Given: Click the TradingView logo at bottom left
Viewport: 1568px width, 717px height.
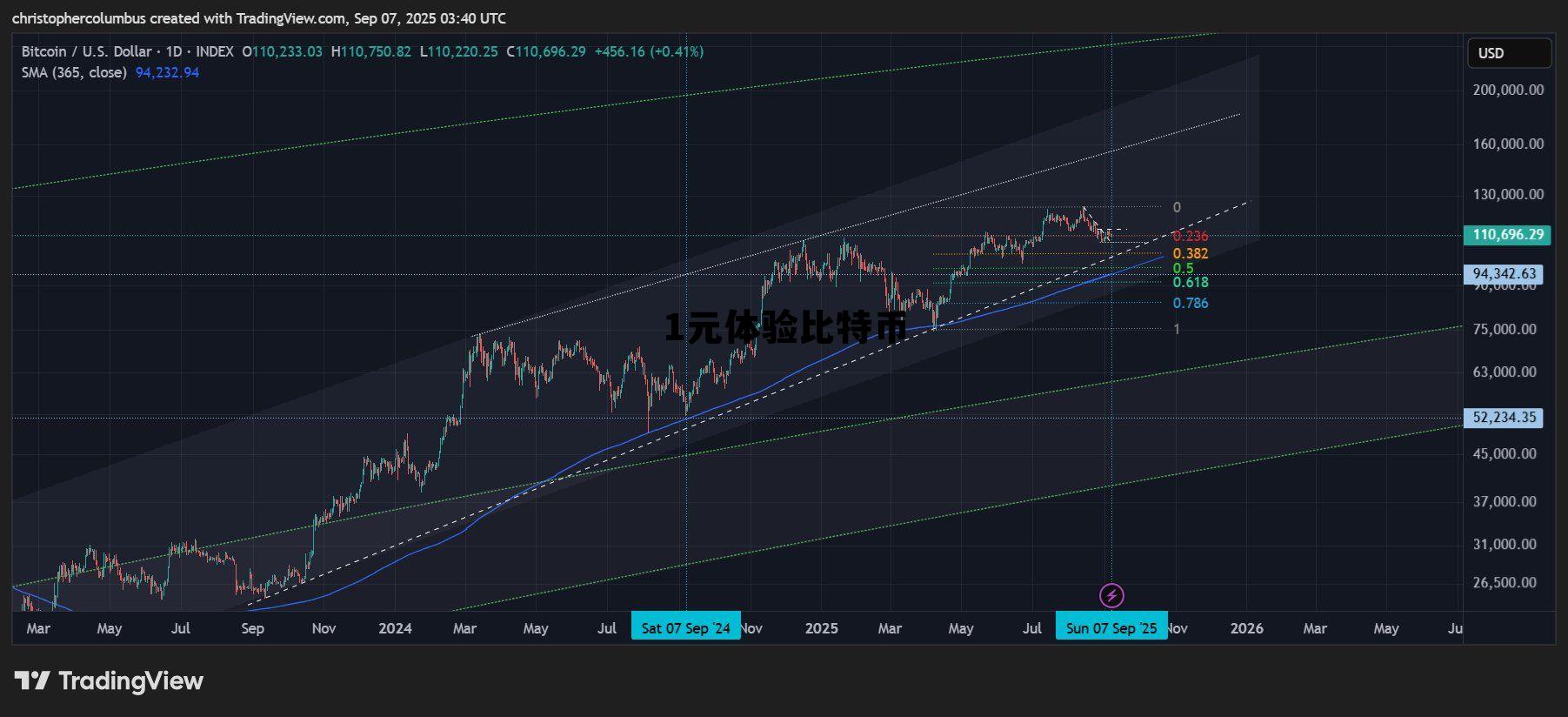Looking at the screenshot, I should (109, 680).
